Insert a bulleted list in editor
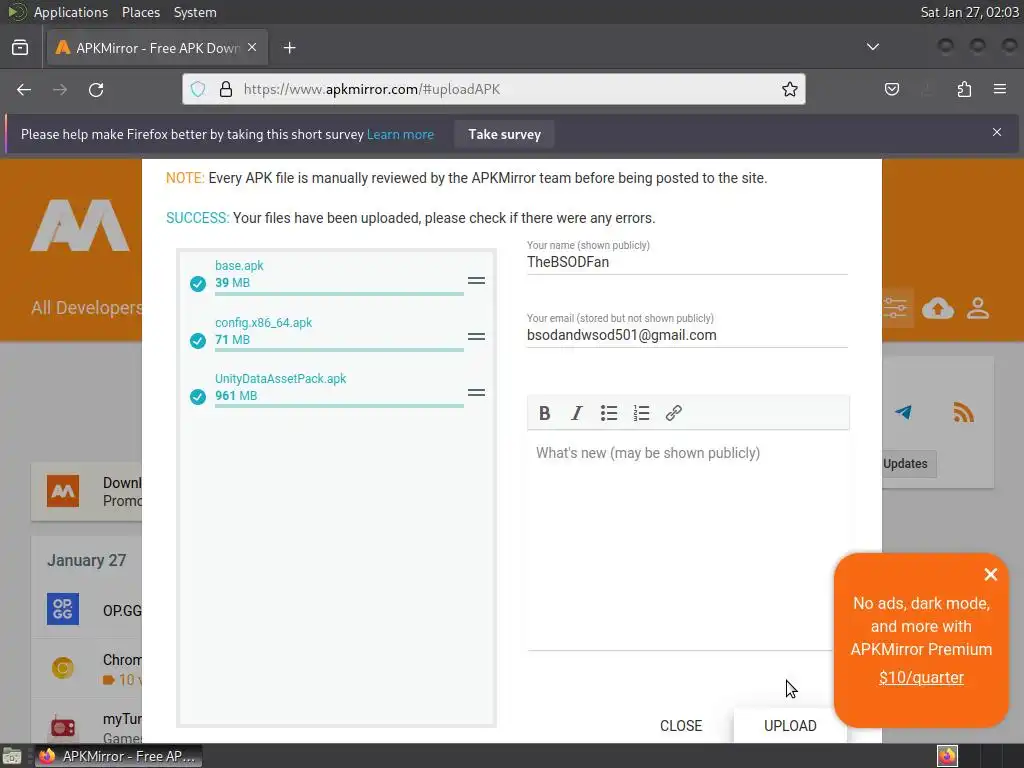The height and width of the screenshot is (768, 1024). [x=609, y=413]
